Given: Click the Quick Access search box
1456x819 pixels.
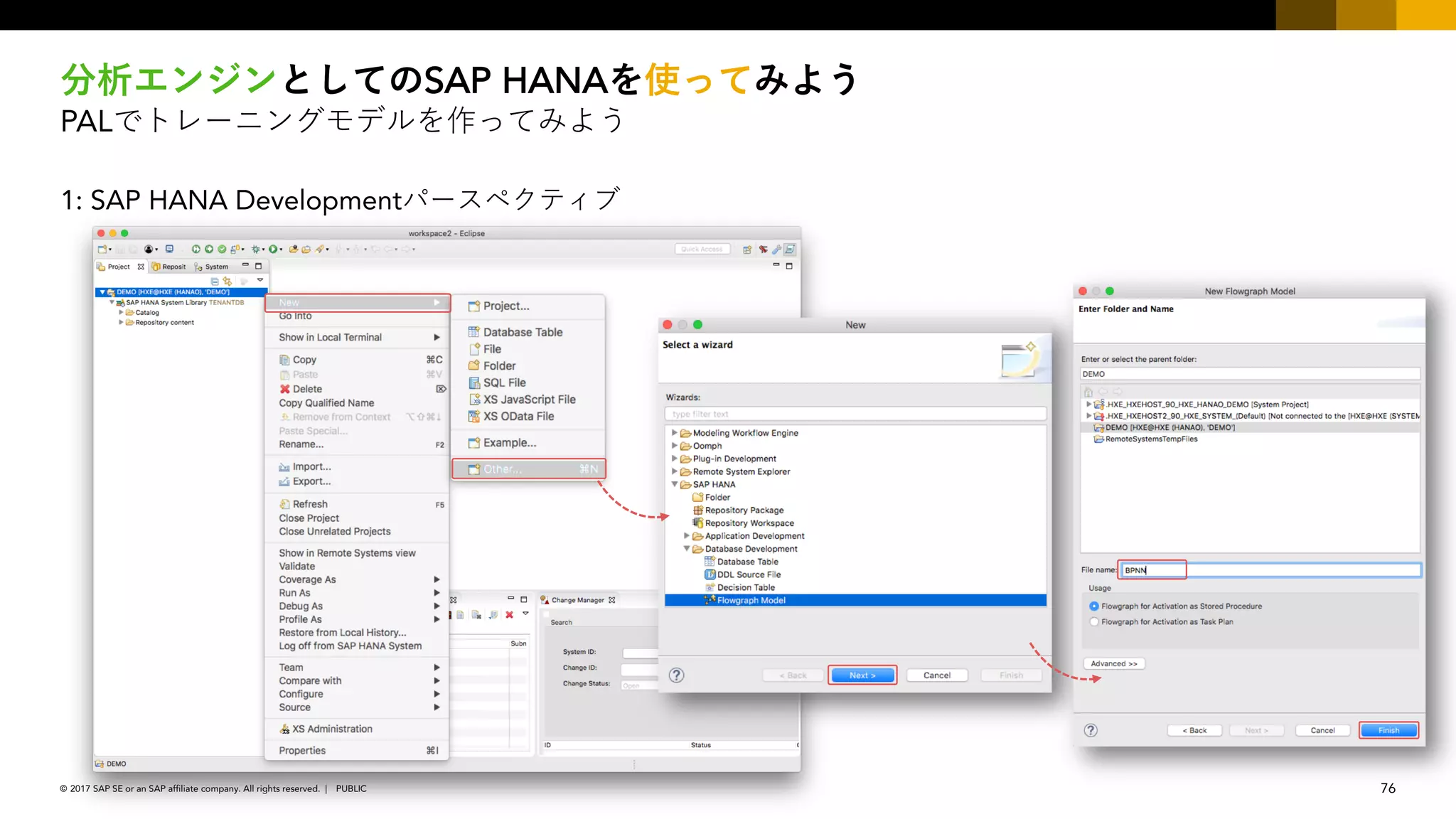Looking at the screenshot, I should (x=702, y=250).
